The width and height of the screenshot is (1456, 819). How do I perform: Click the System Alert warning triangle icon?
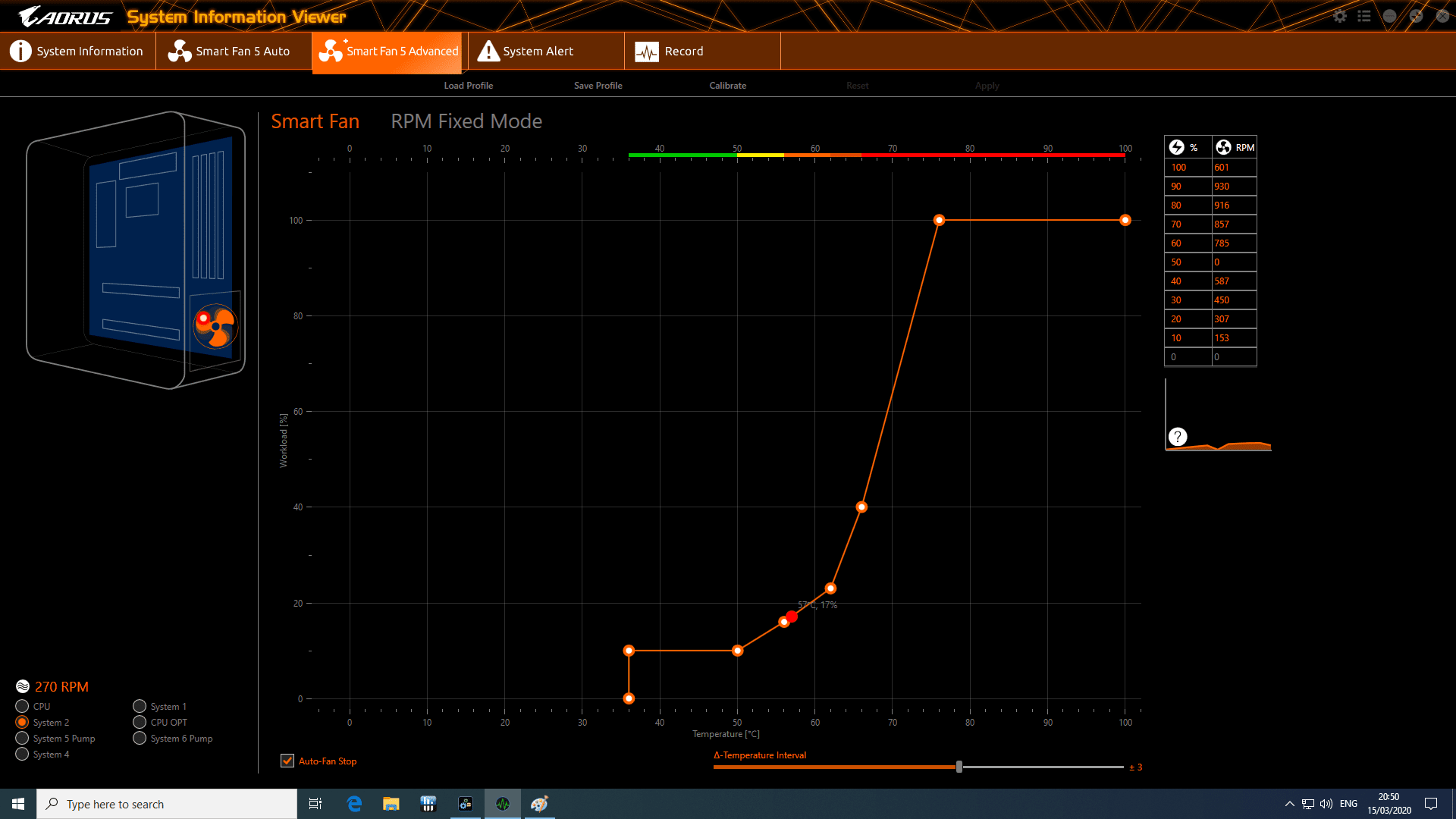click(x=489, y=51)
